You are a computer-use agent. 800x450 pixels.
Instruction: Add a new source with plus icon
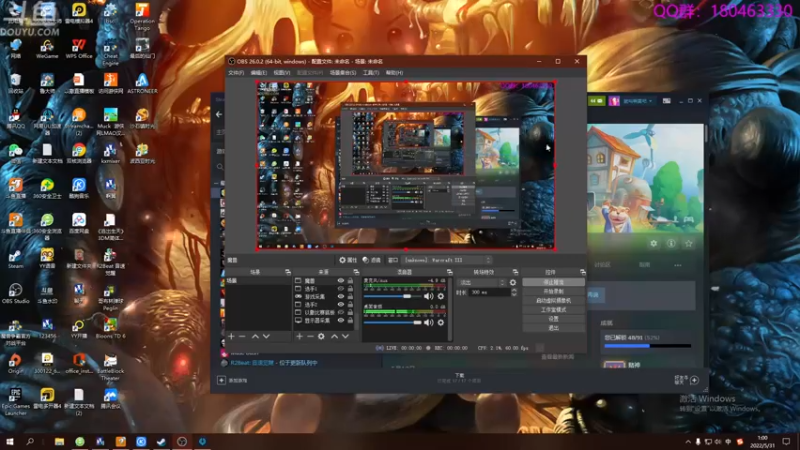click(x=299, y=336)
